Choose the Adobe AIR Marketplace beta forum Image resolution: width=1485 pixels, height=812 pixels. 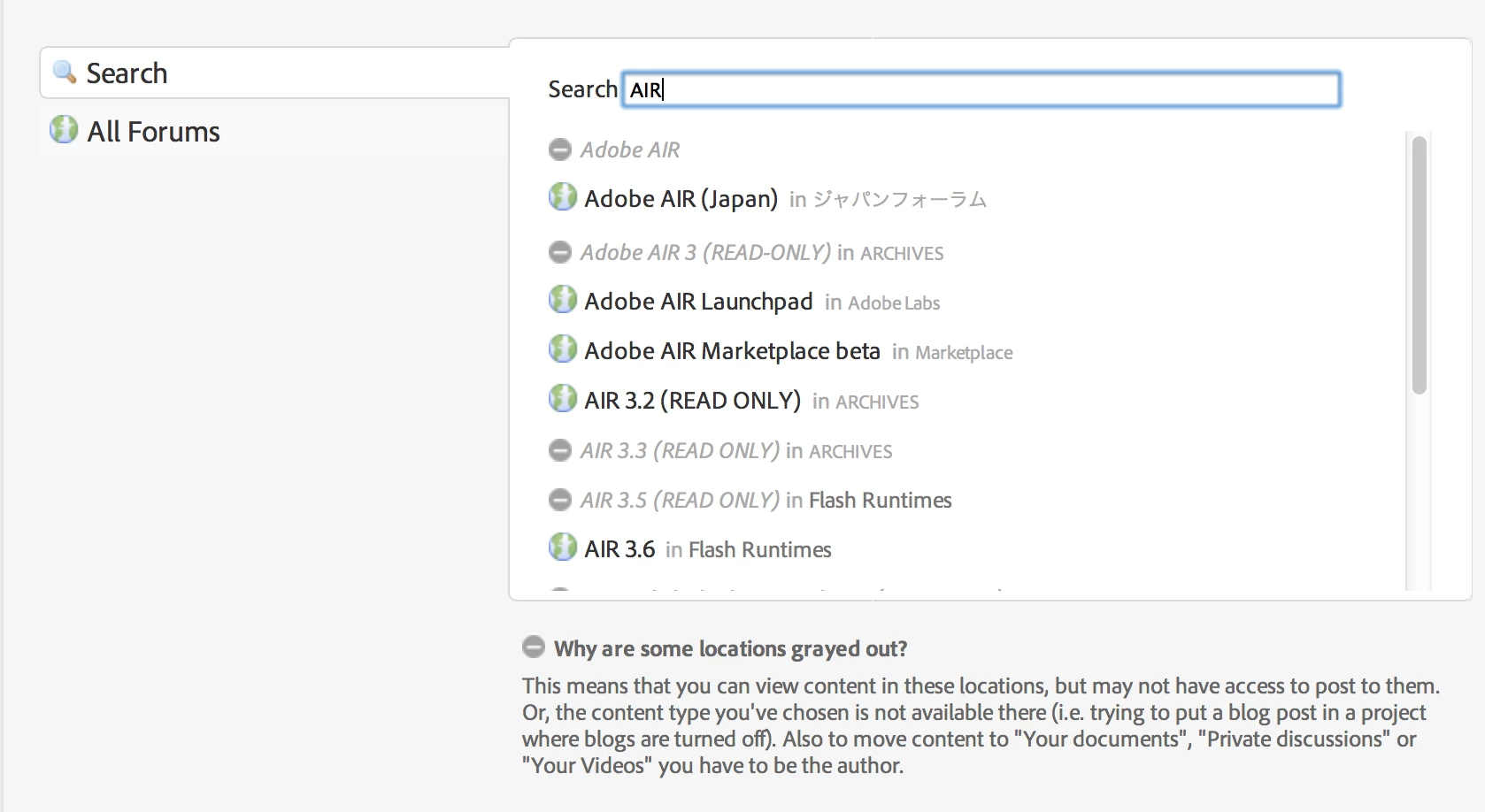(732, 350)
